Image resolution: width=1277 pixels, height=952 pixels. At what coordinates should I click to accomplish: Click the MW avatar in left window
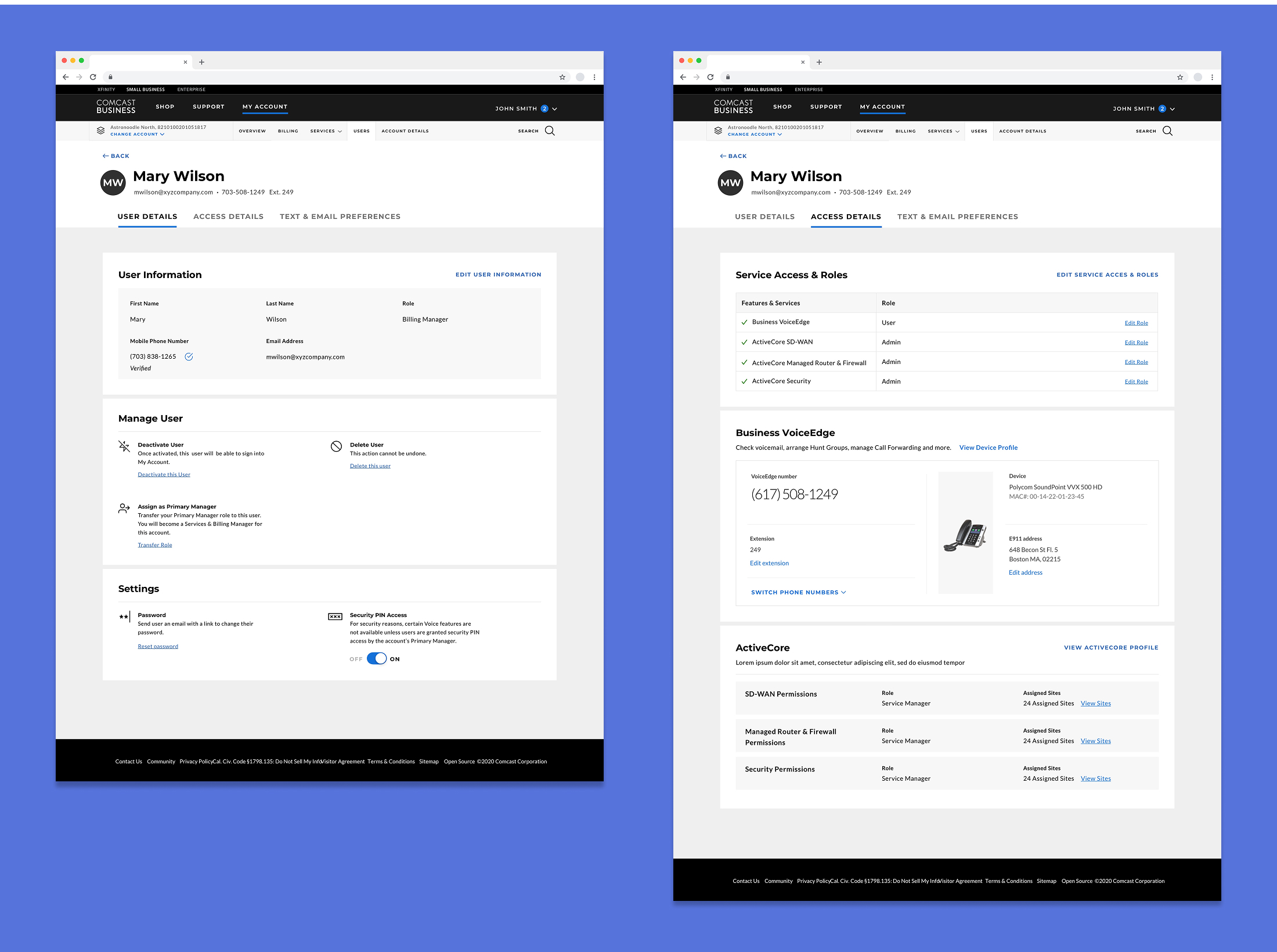[x=113, y=183]
